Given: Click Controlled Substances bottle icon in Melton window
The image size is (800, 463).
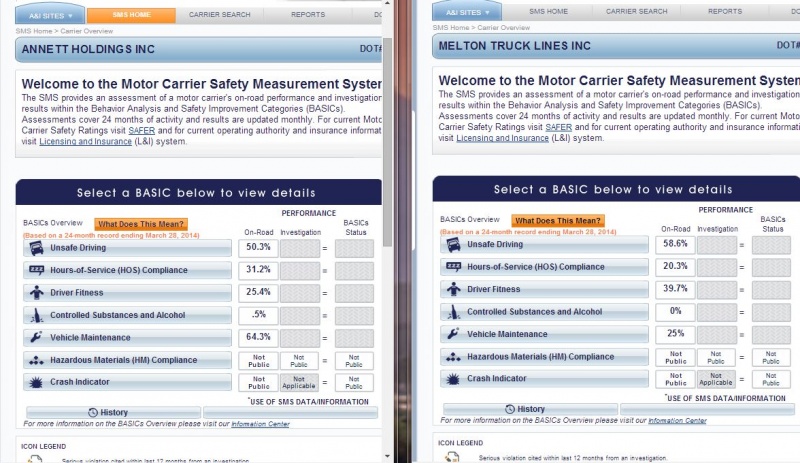Looking at the screenshot, I should click(454, 312).
